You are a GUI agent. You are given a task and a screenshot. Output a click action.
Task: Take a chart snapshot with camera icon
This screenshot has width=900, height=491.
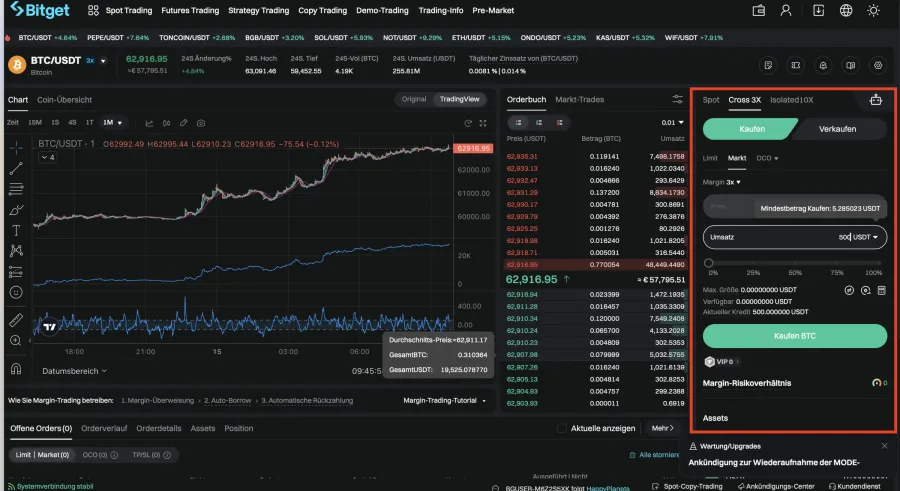[201, 122]
